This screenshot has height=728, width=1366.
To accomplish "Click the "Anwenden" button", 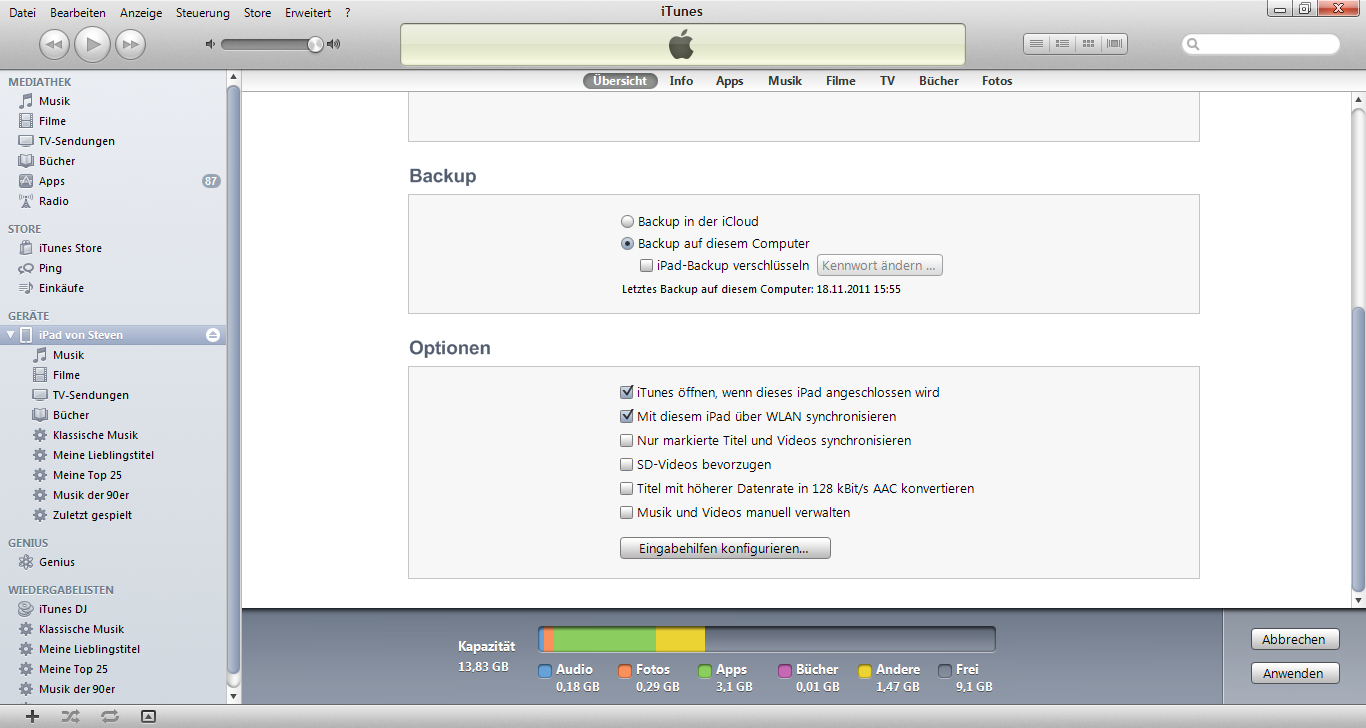I will point(1294,672).
